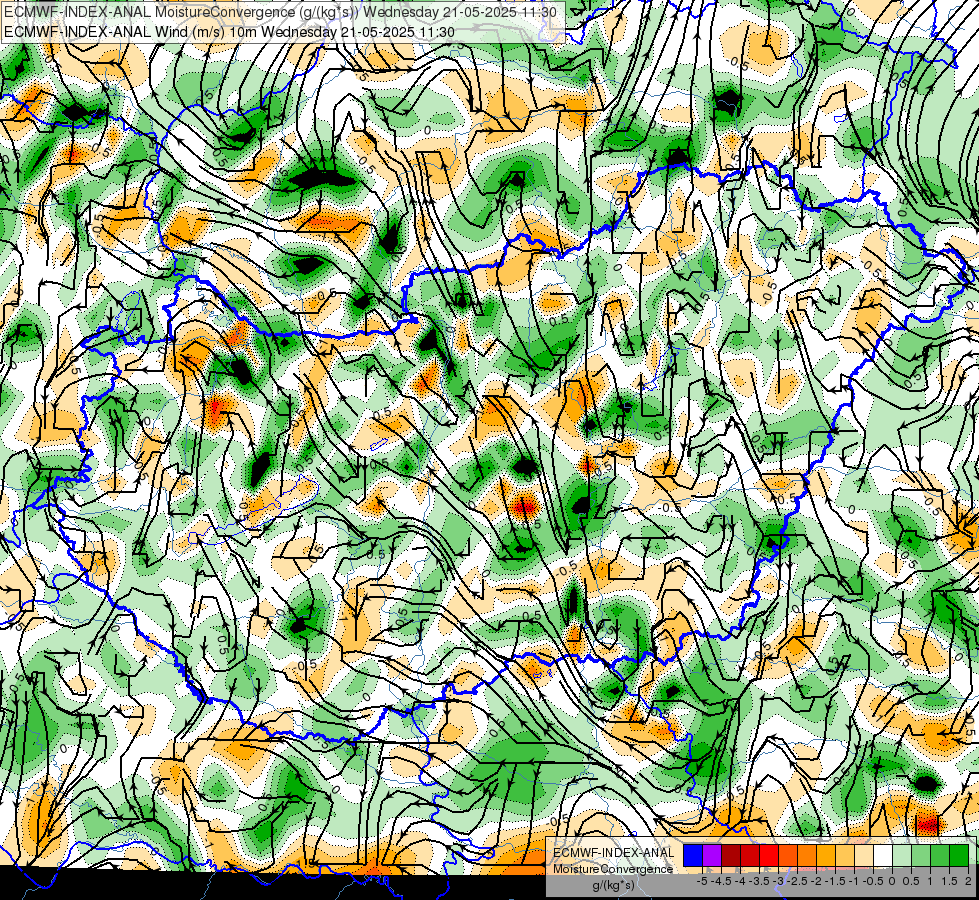Select the darkest green legend swatch
The image size is (979, 900).
[x=958, y=856]
